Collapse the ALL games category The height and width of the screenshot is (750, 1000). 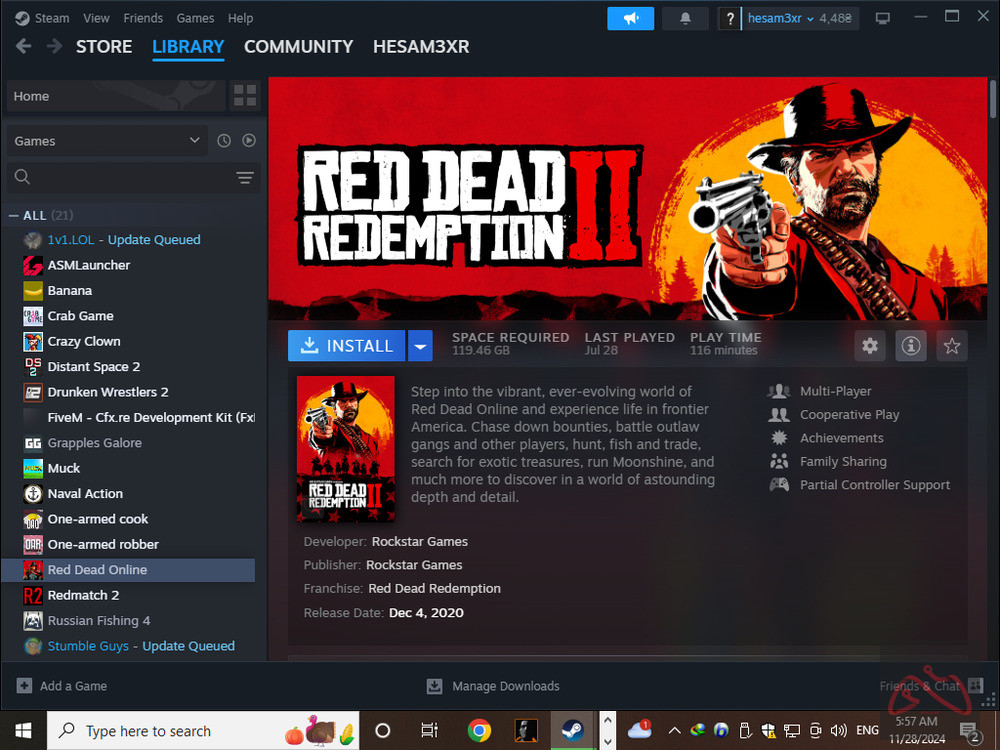point(14,215)
